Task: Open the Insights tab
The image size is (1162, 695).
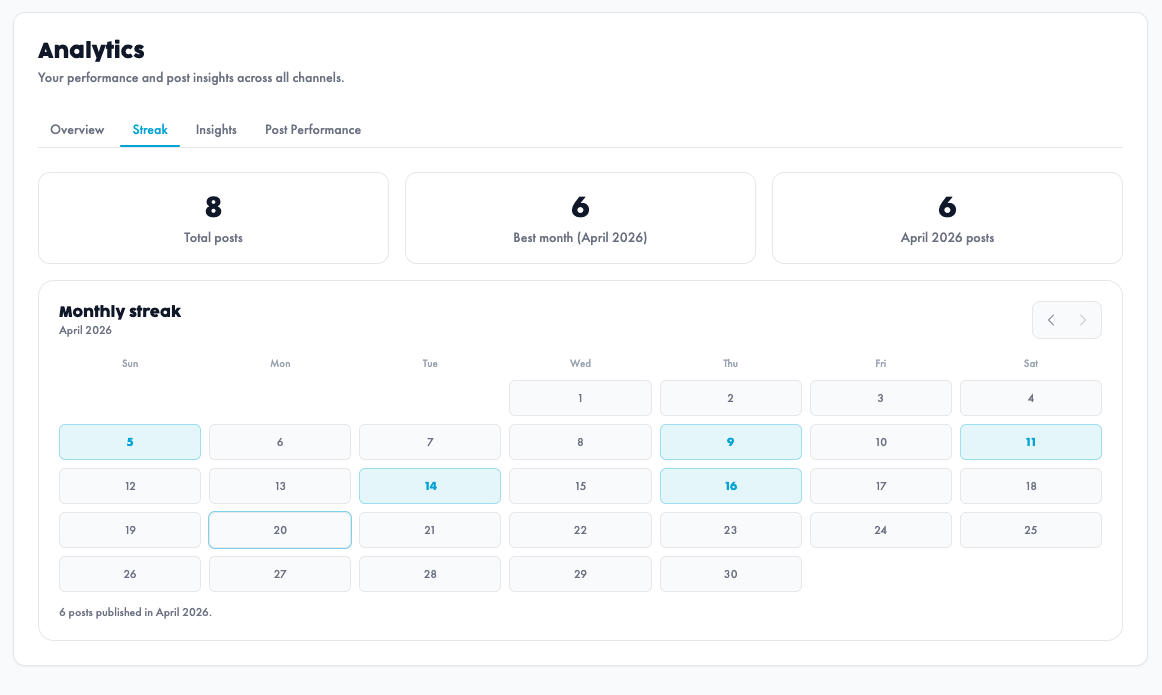Action: click(x=216, y=129)
